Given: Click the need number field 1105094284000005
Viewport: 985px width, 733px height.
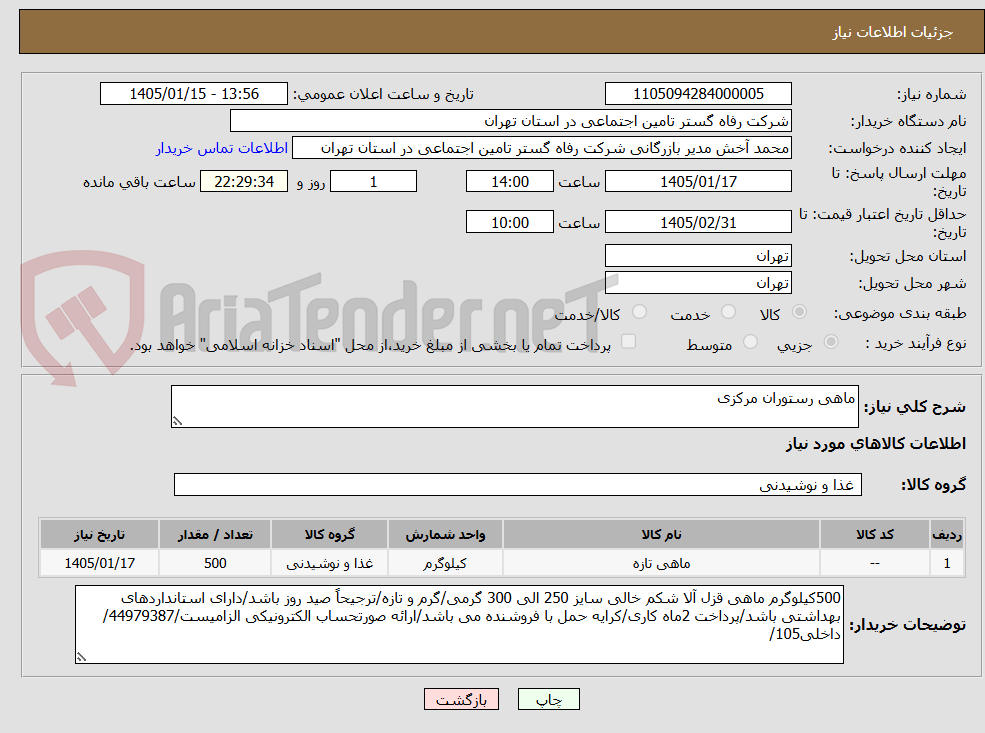Looking at the screenshot, I should pyautogui.click(x=698, y=94).
